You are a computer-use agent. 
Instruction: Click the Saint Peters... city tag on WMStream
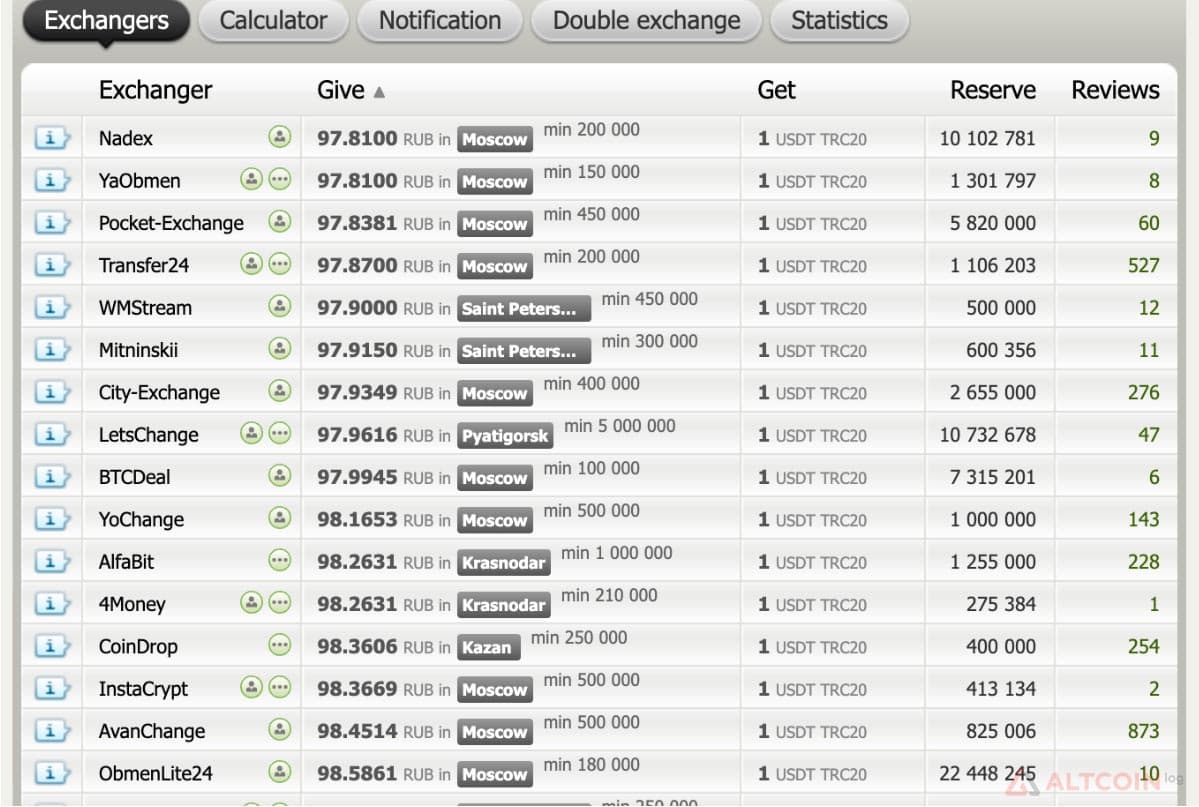pyautogui.click(x=524, y=309)
